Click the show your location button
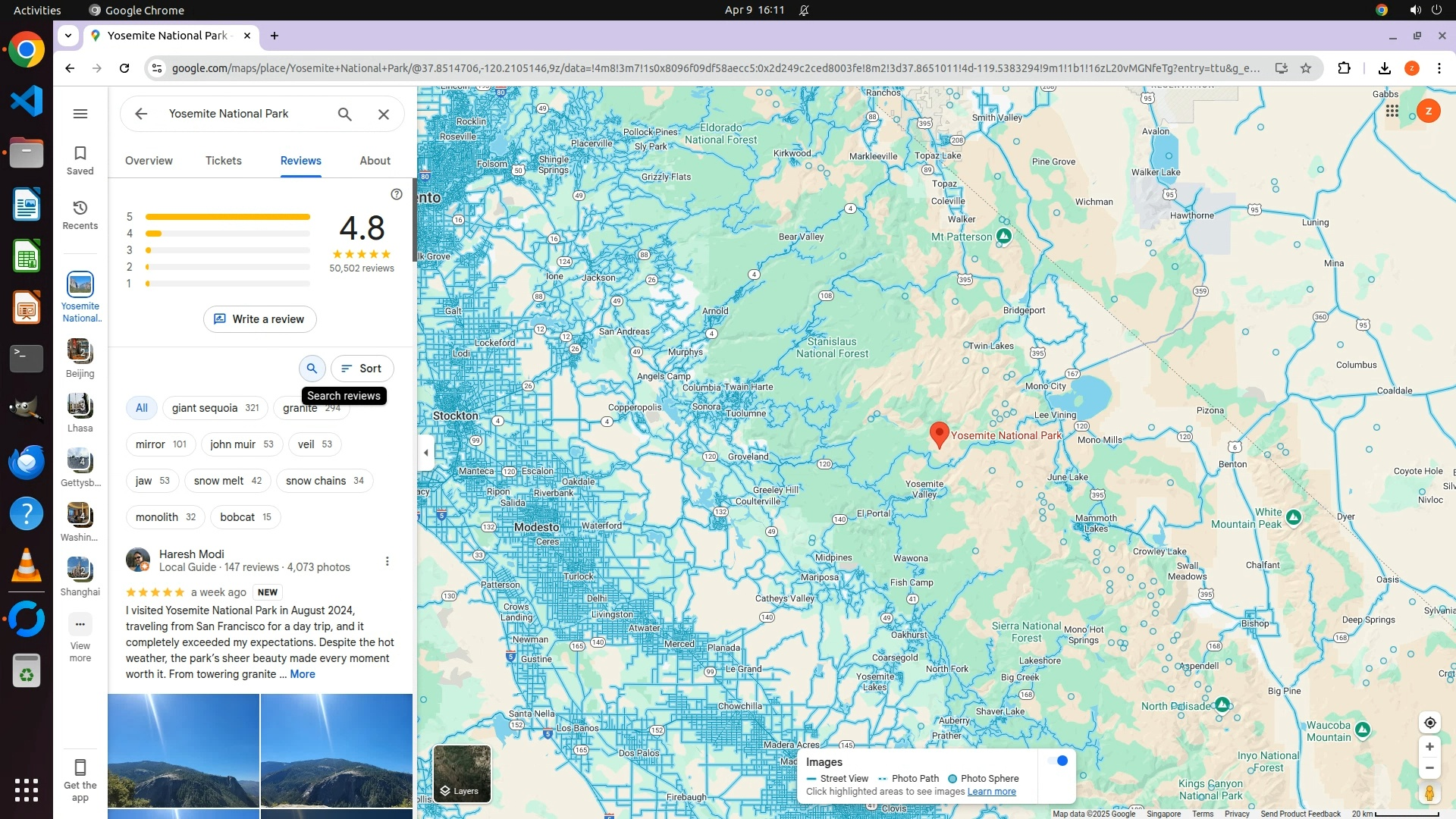Viewport: 1456px width, 819px height. [1429, 723]
